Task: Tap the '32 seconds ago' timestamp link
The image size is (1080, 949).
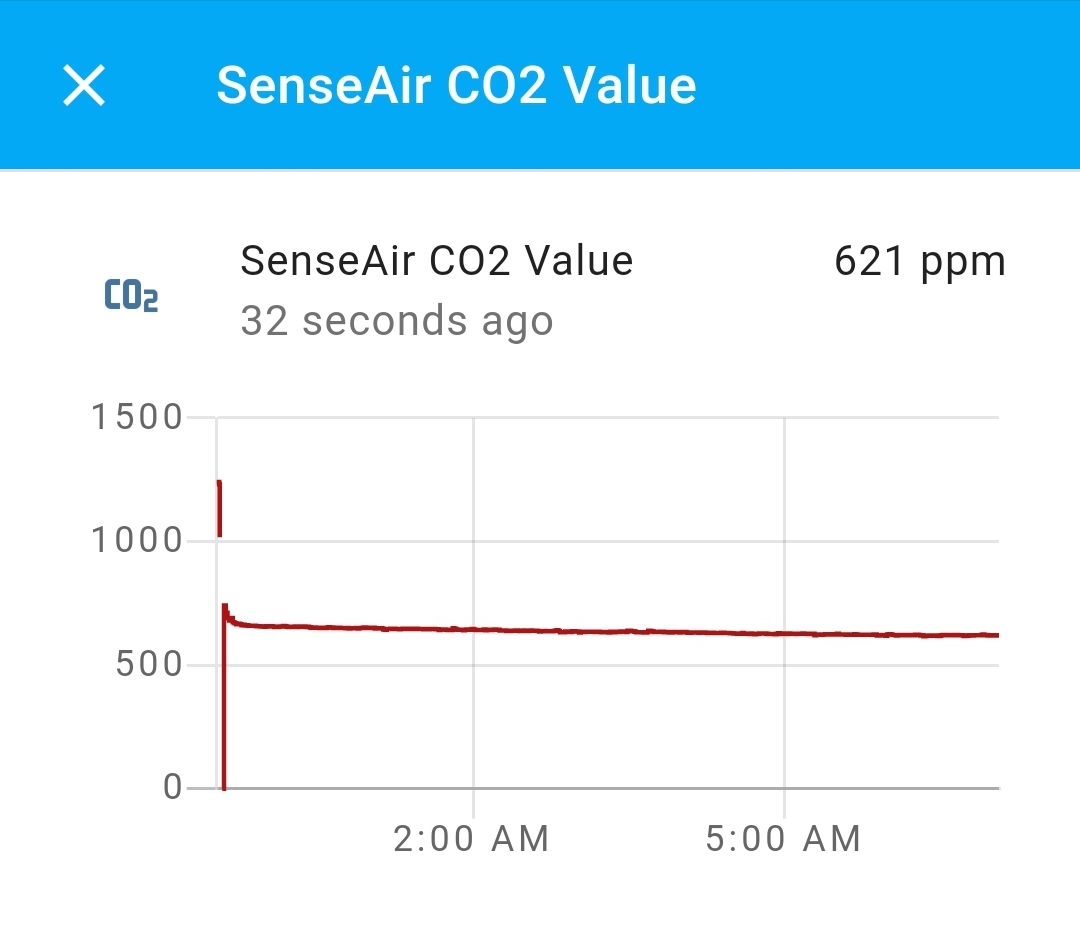Action: coord(397,320)
